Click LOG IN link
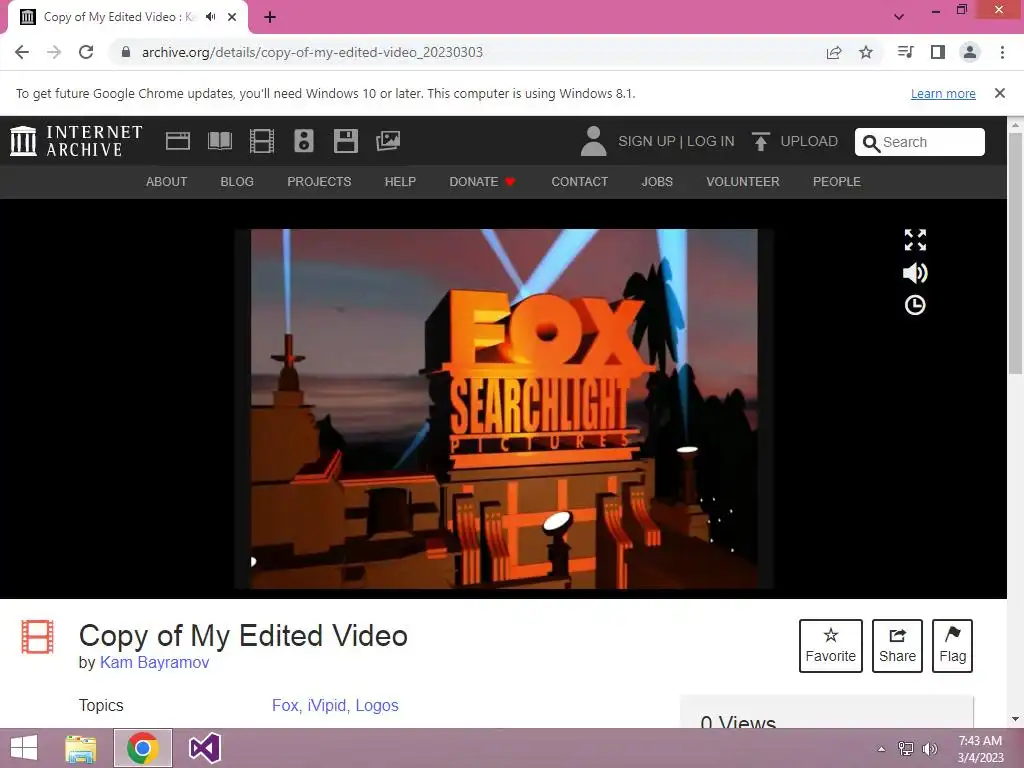The height and width of the screenshot is (768, 1024). 711,142
